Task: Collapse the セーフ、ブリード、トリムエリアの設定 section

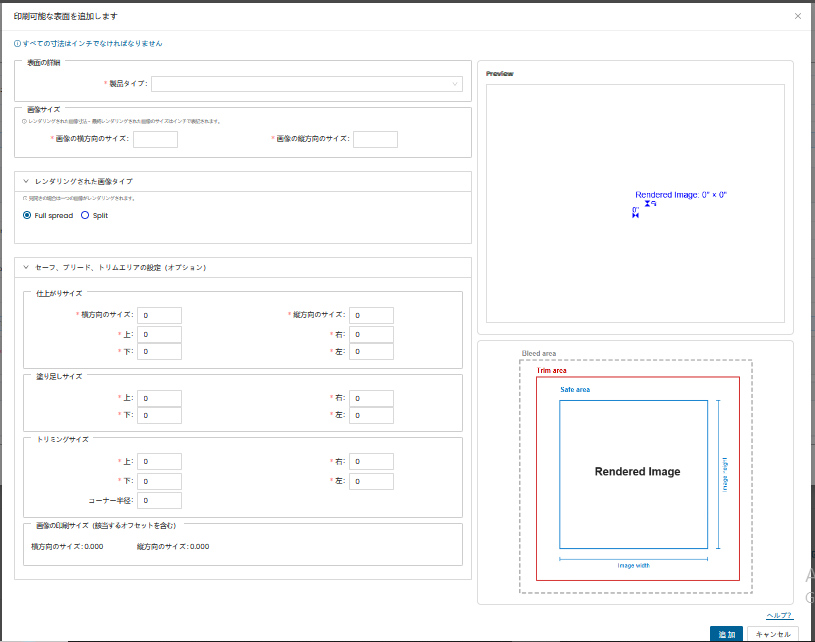Action: [25, 268]
